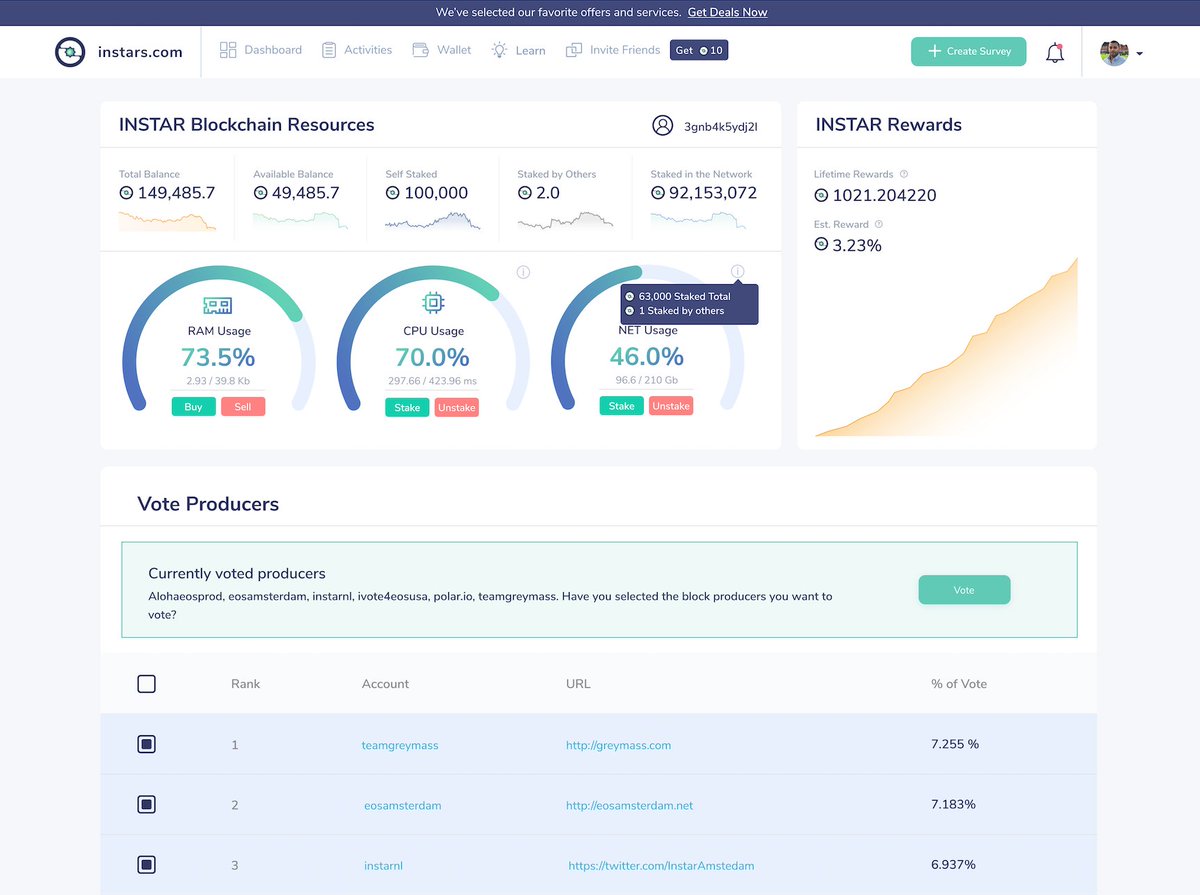Click the Total Balance coin icon

point(126,193)
